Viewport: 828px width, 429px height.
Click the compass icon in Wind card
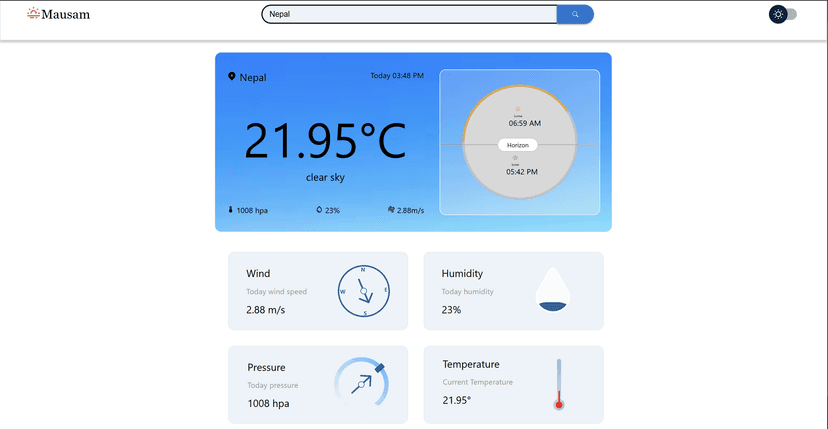pyautogui.click(x=363, y=291)
